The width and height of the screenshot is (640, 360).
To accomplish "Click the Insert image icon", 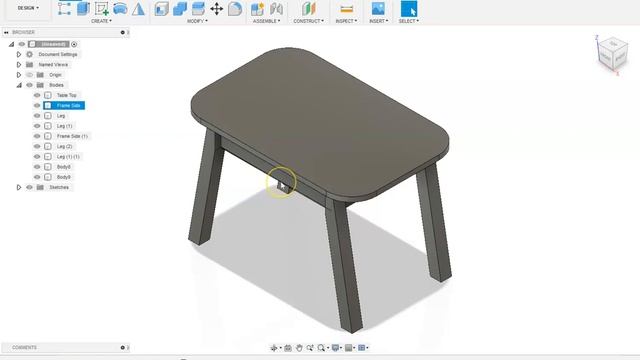I will (x=378, y=9).
